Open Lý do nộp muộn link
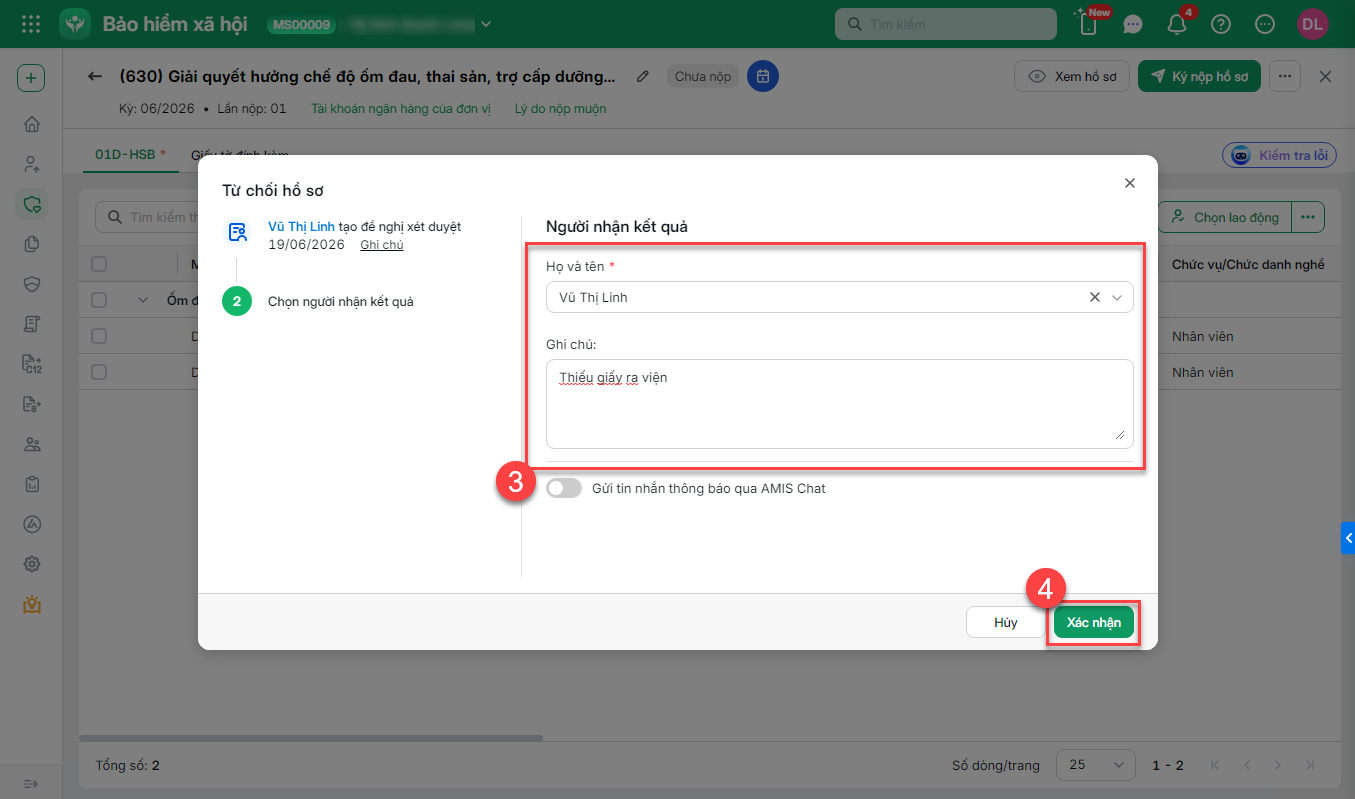The width and height of the screenshot is (1355, 799). [560, 108]
